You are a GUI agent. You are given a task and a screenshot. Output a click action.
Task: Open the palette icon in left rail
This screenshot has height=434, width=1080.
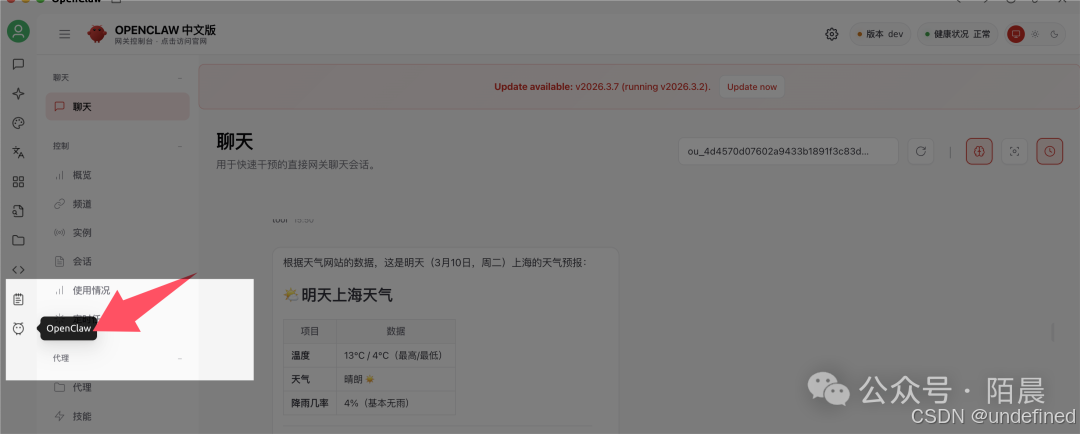tap(19, 123)
